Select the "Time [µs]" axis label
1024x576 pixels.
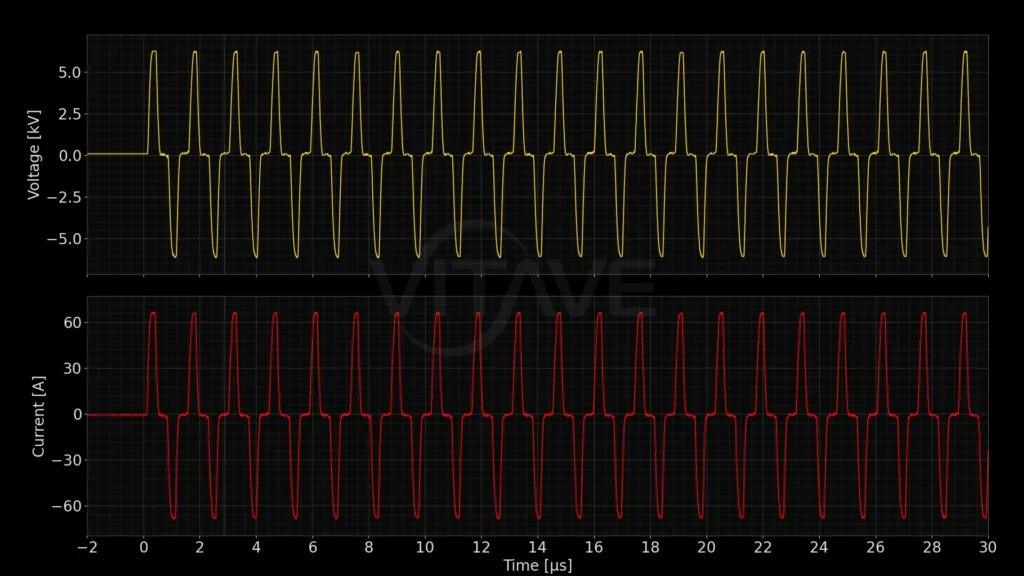[x=537, y=566]
